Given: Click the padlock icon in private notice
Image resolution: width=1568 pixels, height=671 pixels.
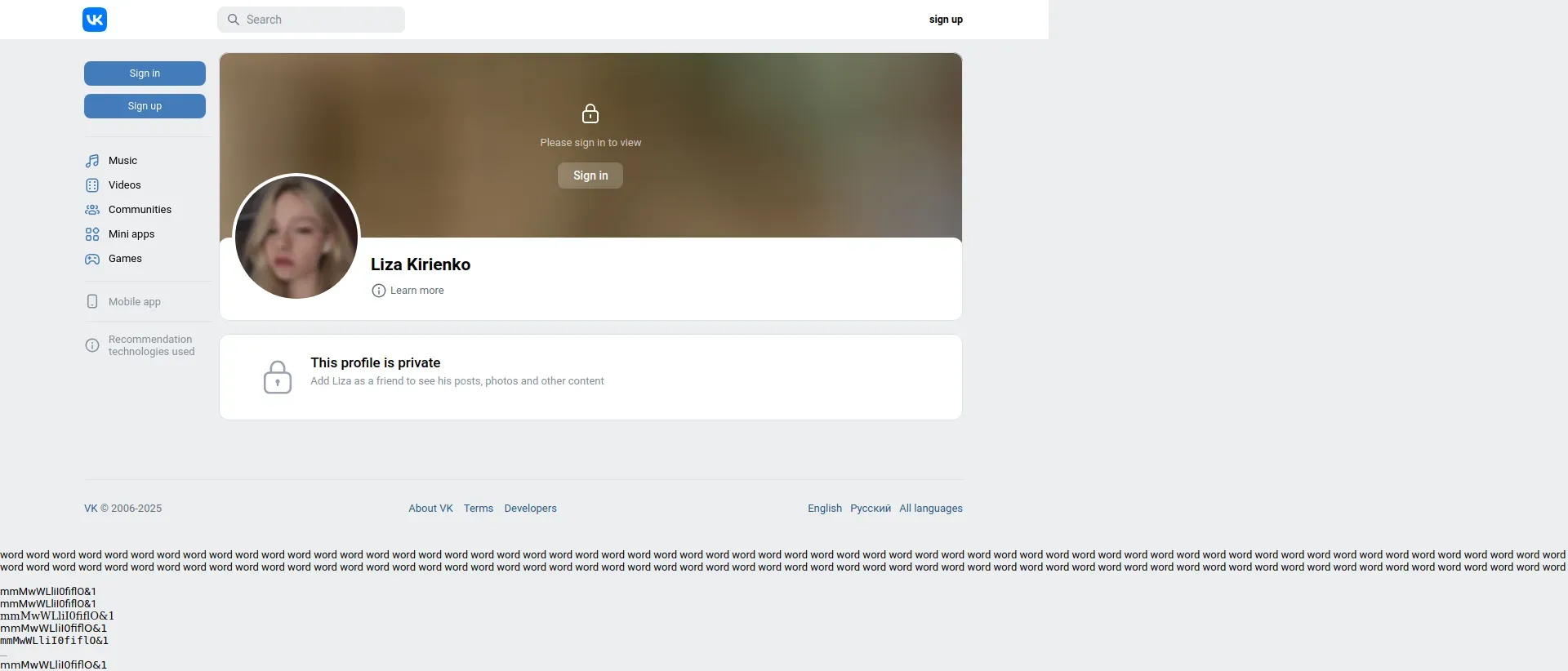Looking at the screenshot, I should point(278,377).
